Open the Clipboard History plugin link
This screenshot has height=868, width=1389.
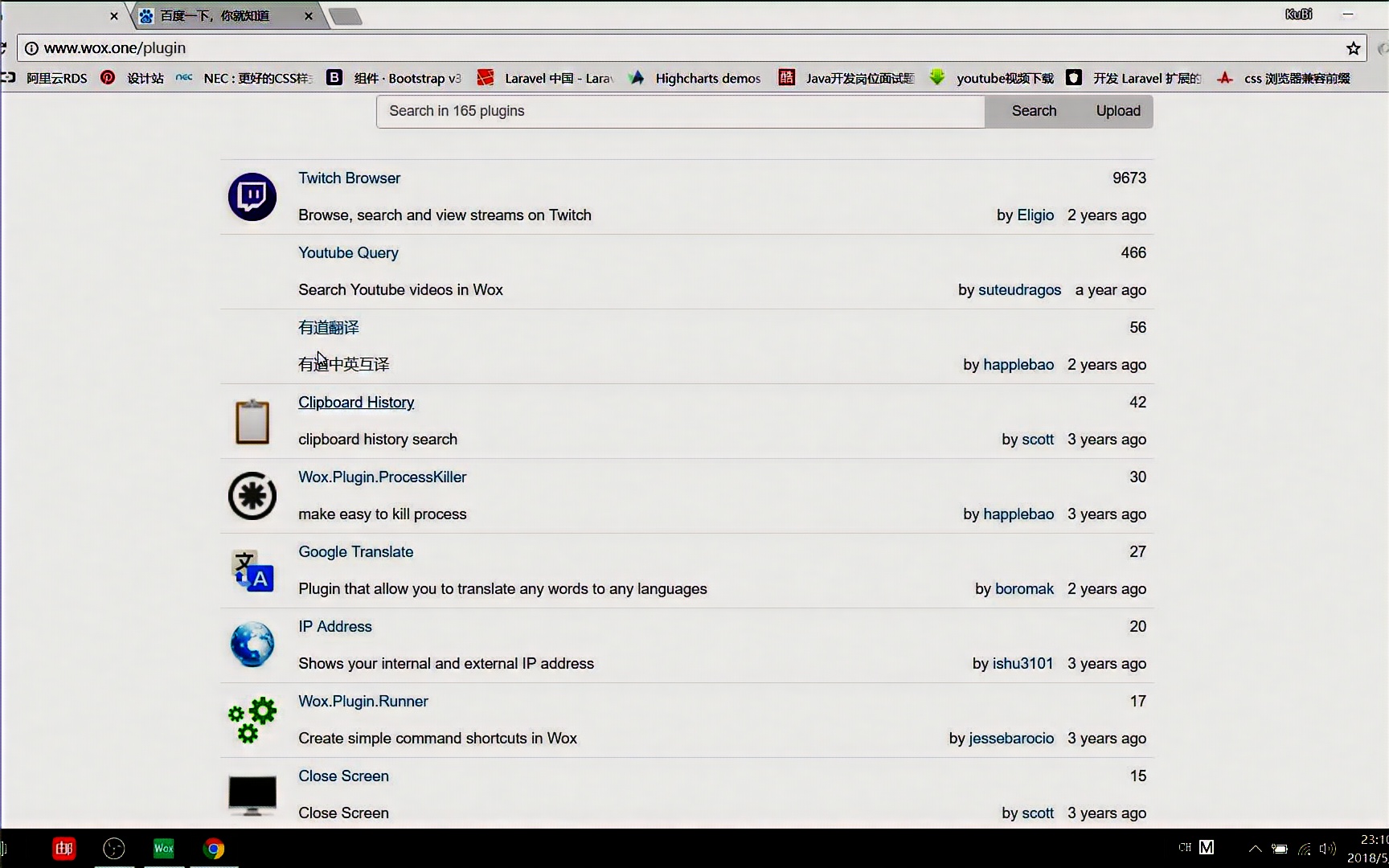coord(356,403)
